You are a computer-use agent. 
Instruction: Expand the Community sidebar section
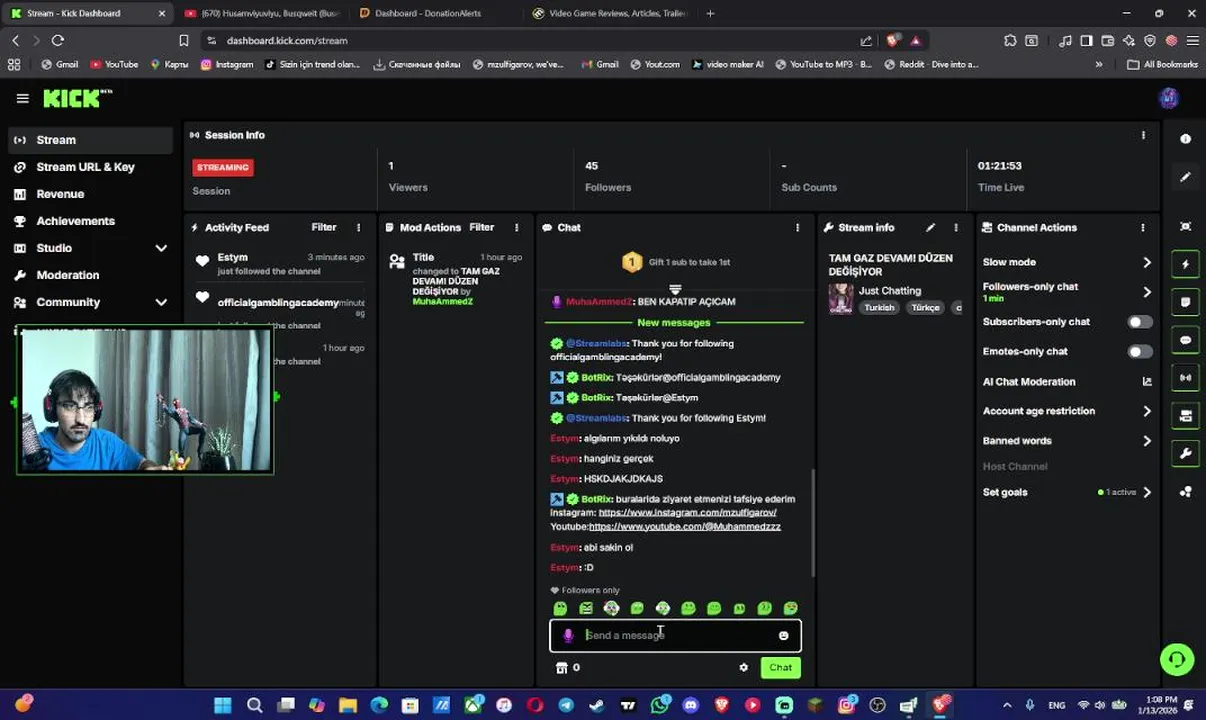click(x=161, y=302)
